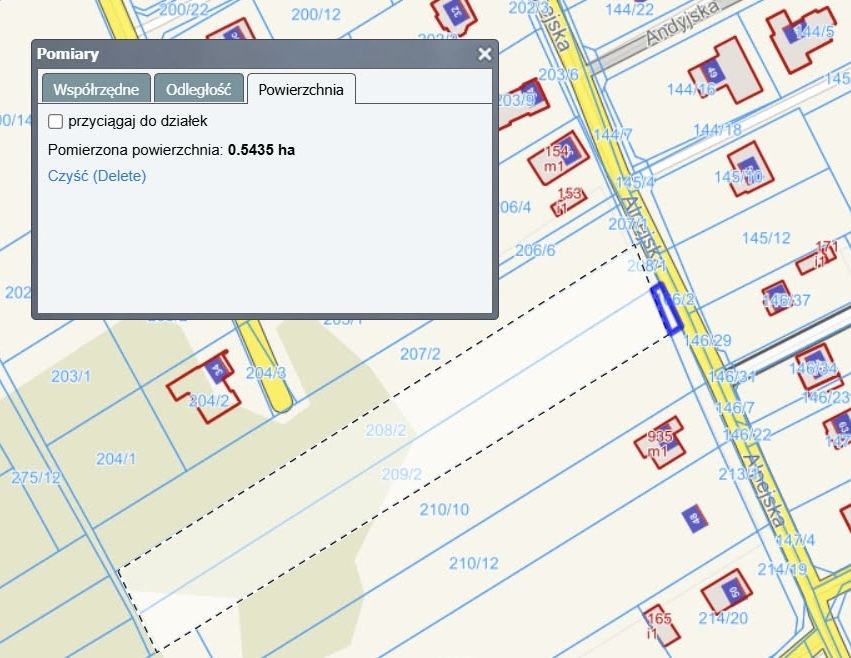Click the blue house number 48 marker
The width and height of the screenshot is (851, 658).
695,518
